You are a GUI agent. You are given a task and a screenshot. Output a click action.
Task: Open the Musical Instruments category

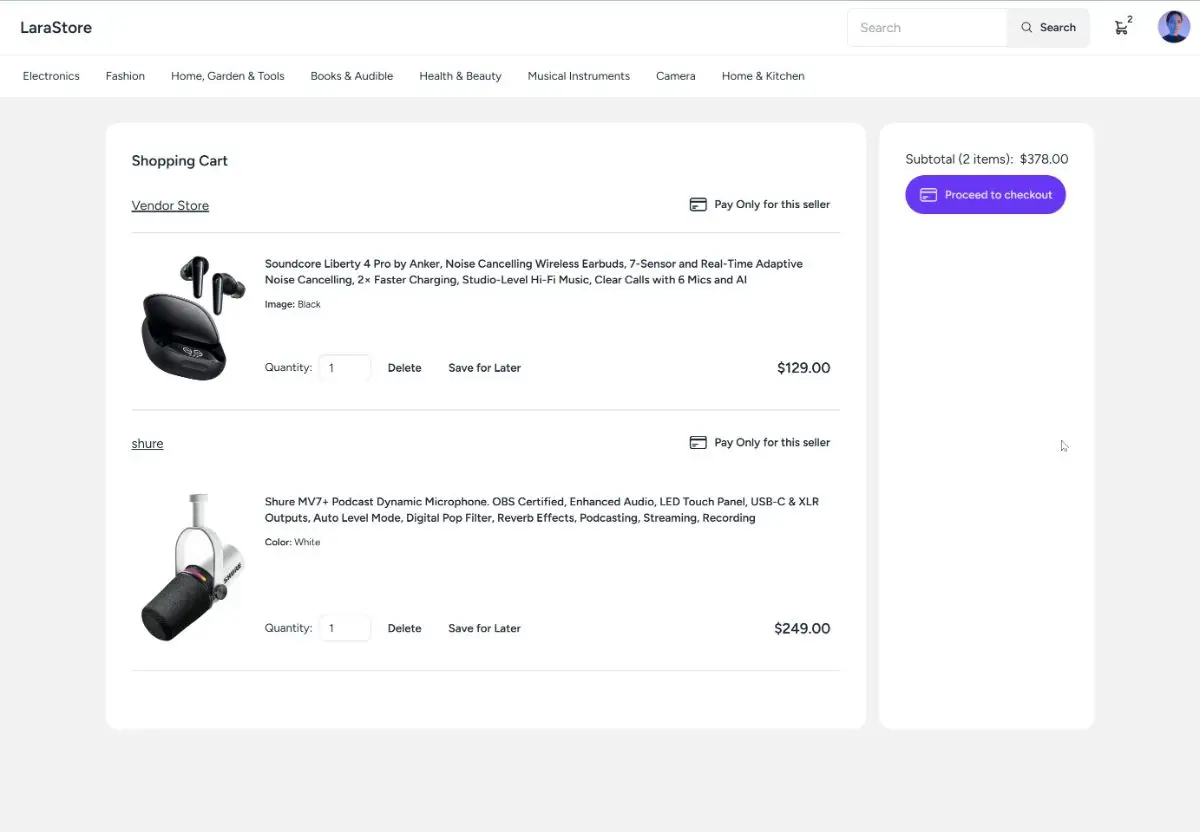(578, 76)
